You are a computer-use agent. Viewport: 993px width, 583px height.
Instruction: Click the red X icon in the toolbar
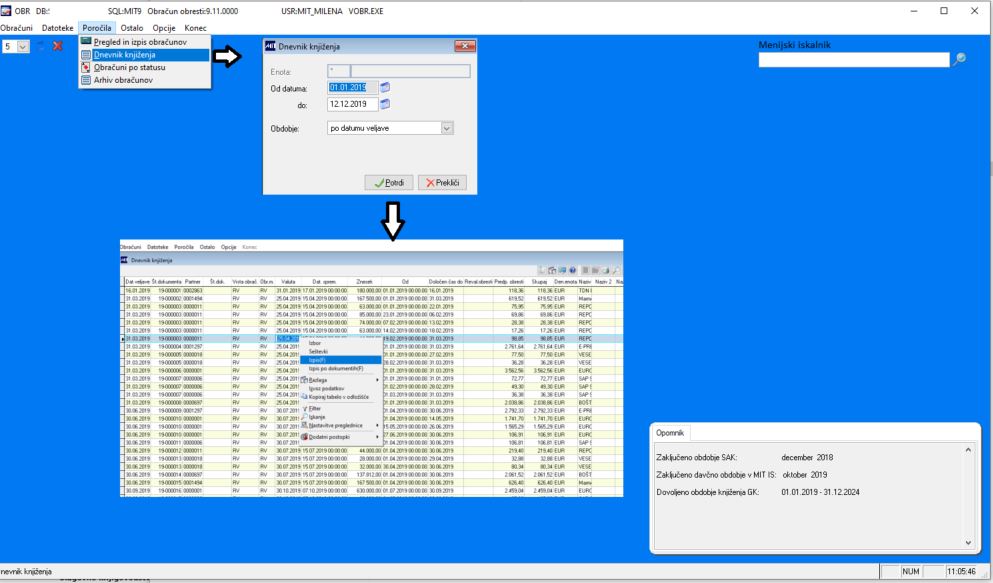(x=58, y=46)
